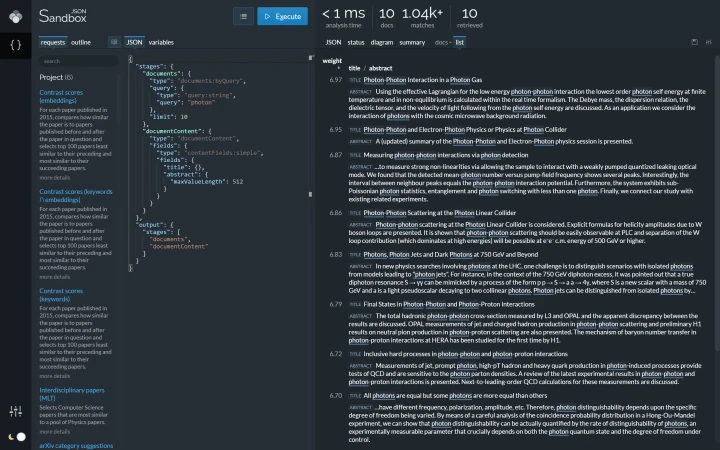Open the Interdisciplinary papers (MLT) request

pos(72,394)
